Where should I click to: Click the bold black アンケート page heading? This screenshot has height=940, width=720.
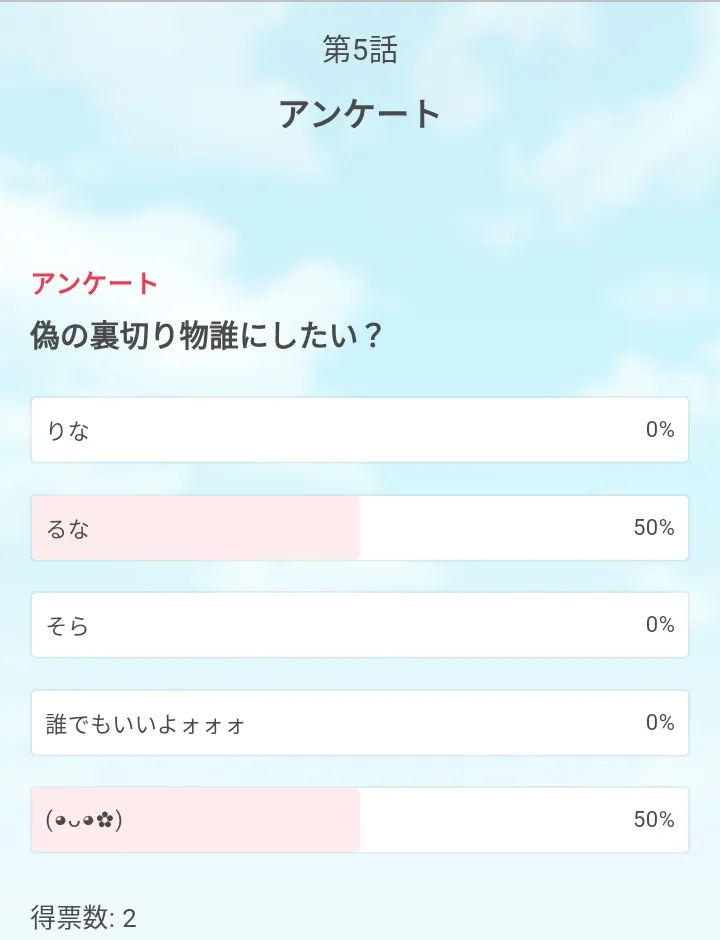(x=360, y=114)
